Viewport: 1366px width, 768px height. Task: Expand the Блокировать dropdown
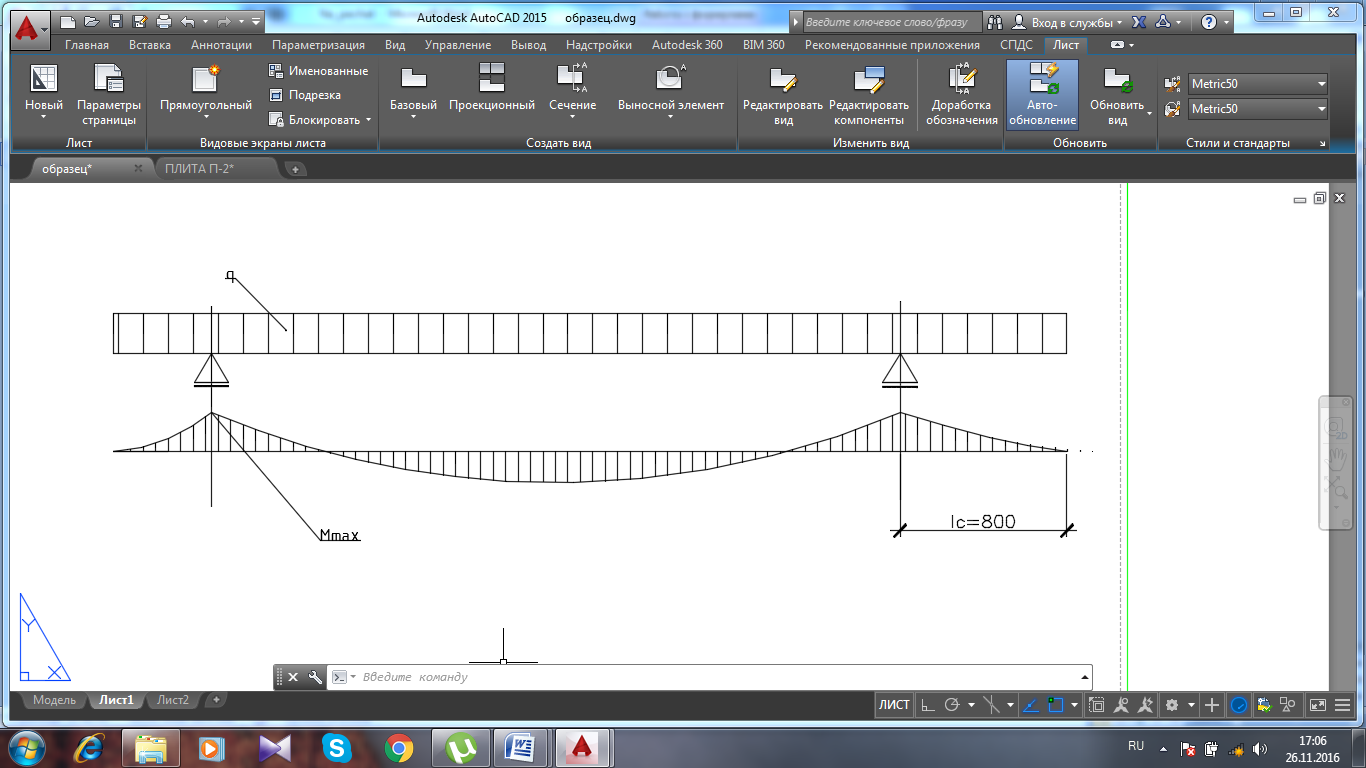368,120
